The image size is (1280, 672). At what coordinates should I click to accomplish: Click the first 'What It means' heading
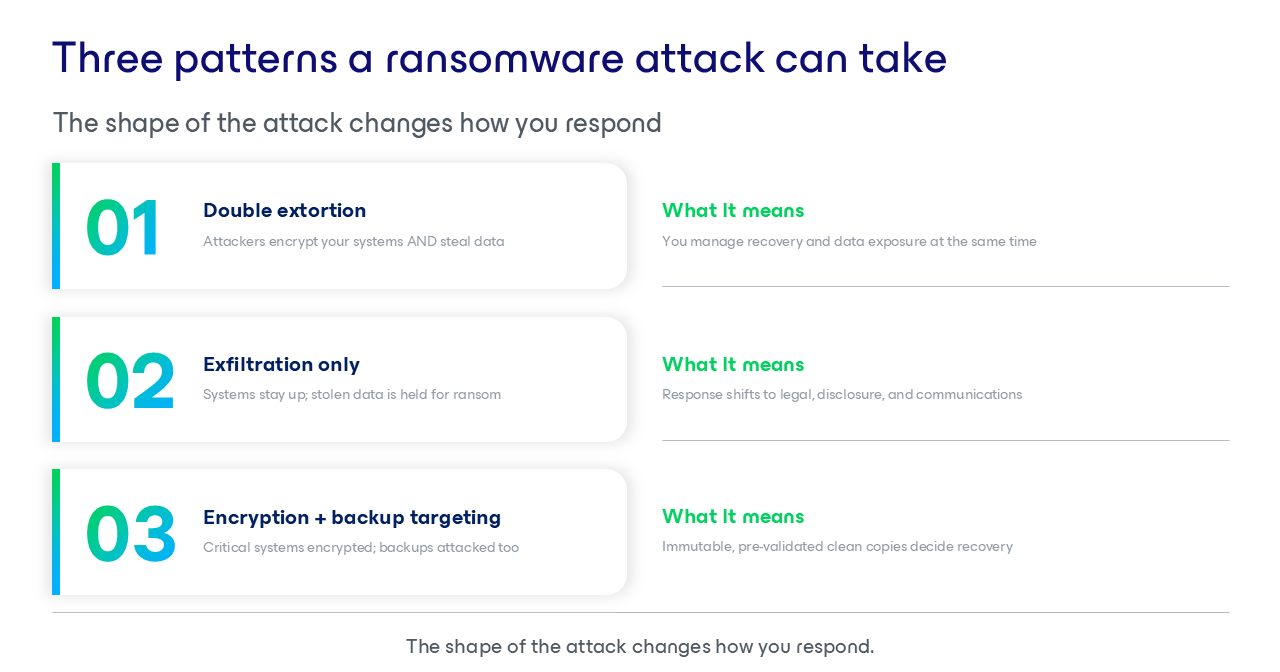[733, 210]
